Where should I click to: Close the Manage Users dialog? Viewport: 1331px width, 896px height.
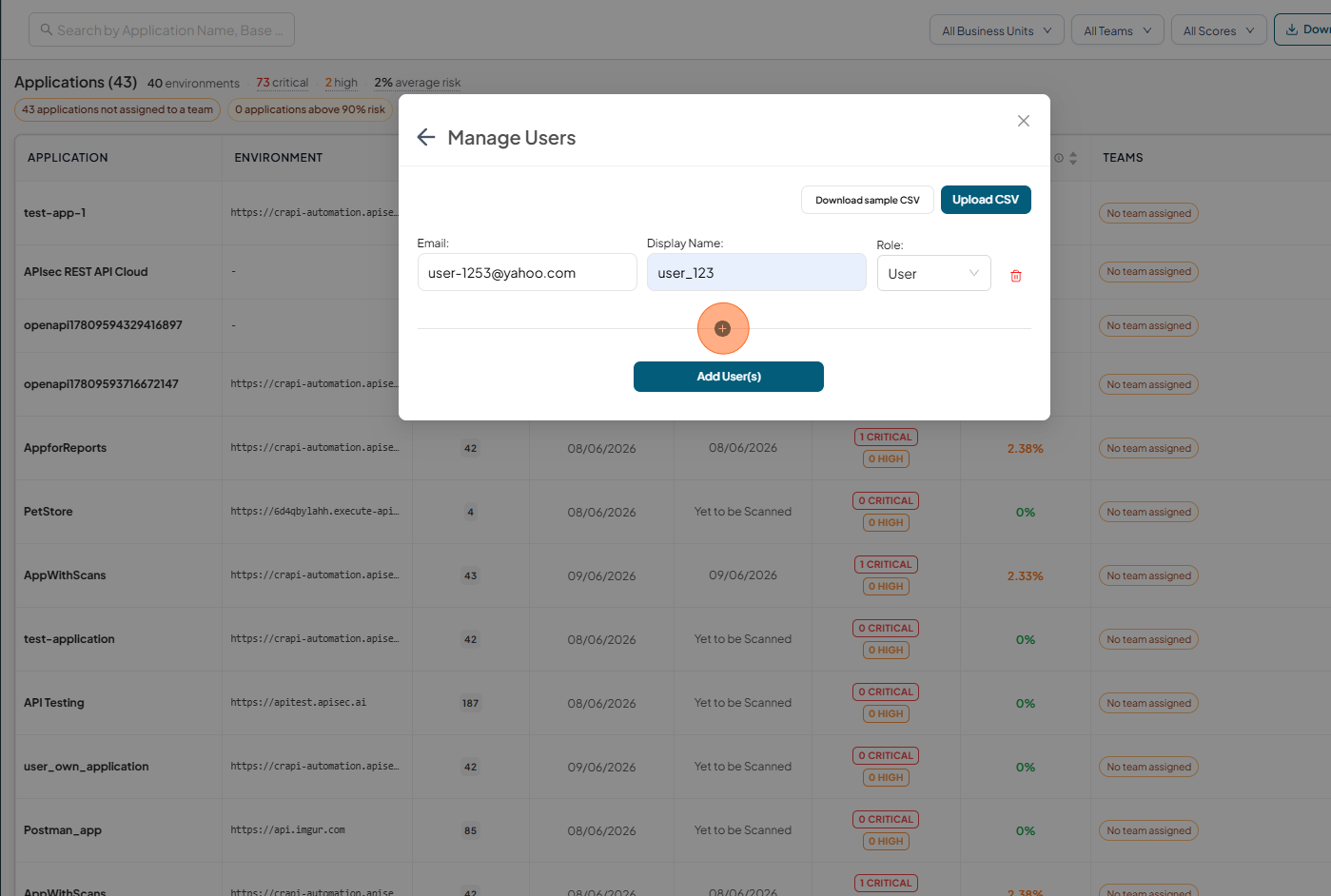(x=1024, y=121)
